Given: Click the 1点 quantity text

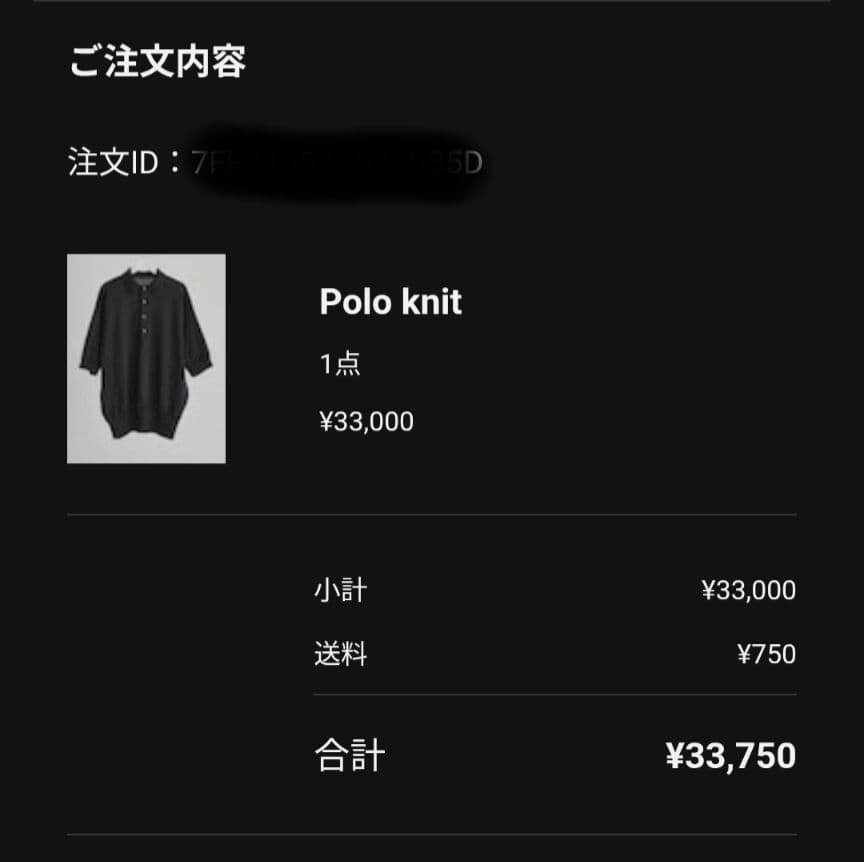Looking at the screenshot, I should (340, 364).
